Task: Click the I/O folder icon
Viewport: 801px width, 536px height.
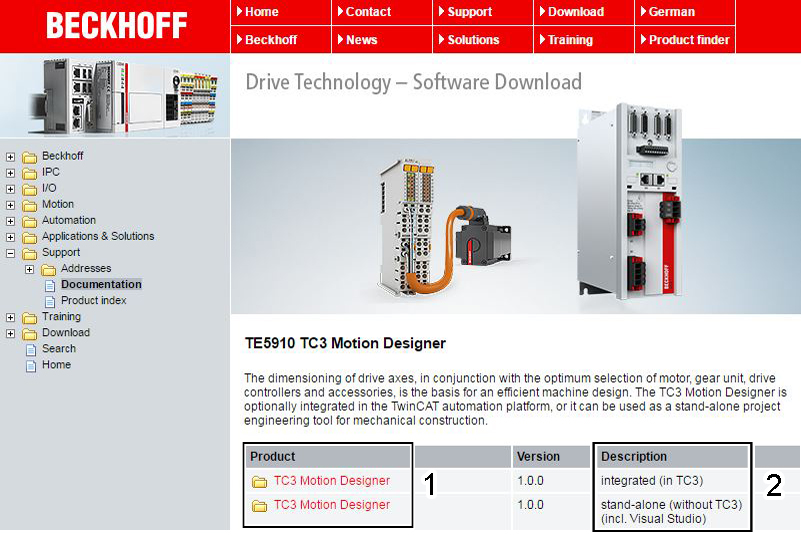Action: point(30,190)
